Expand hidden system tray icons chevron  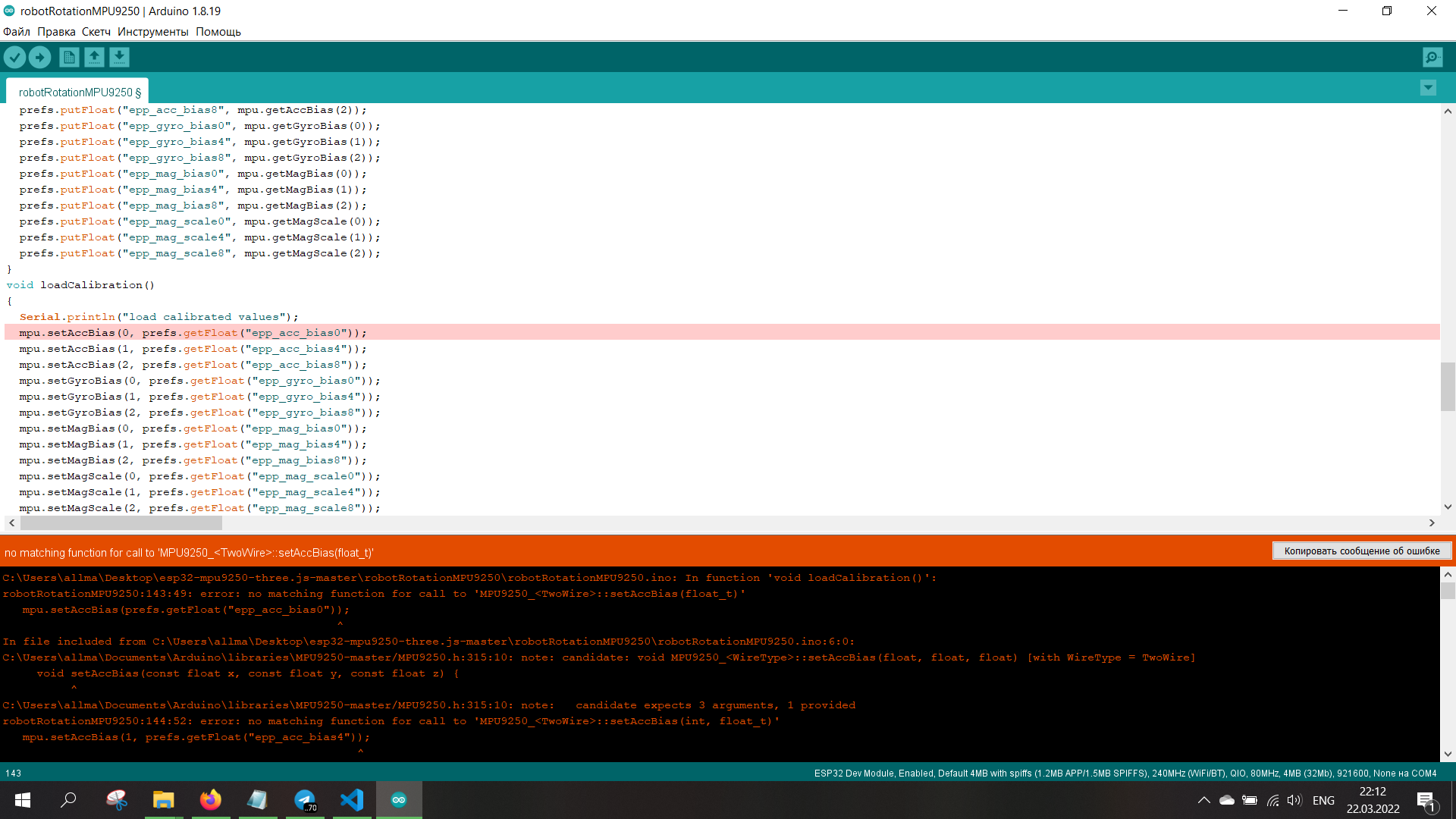[x=1203, y=800]
